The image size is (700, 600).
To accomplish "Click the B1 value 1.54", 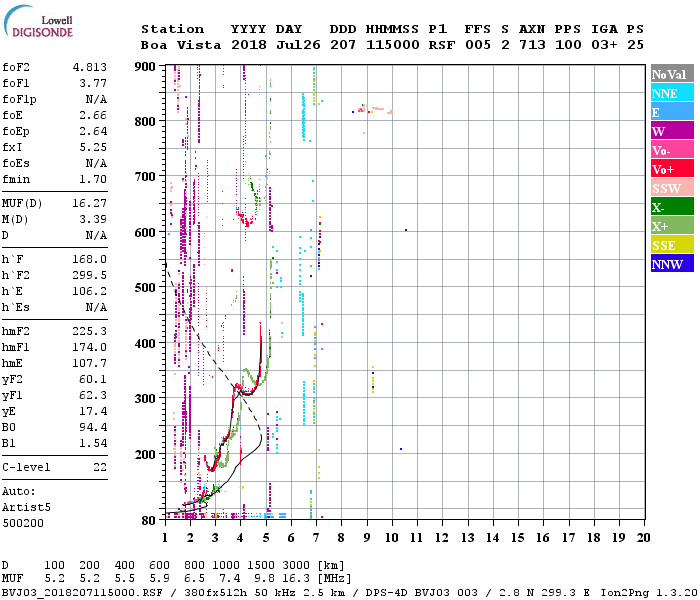I will click(x=93, y=443).
